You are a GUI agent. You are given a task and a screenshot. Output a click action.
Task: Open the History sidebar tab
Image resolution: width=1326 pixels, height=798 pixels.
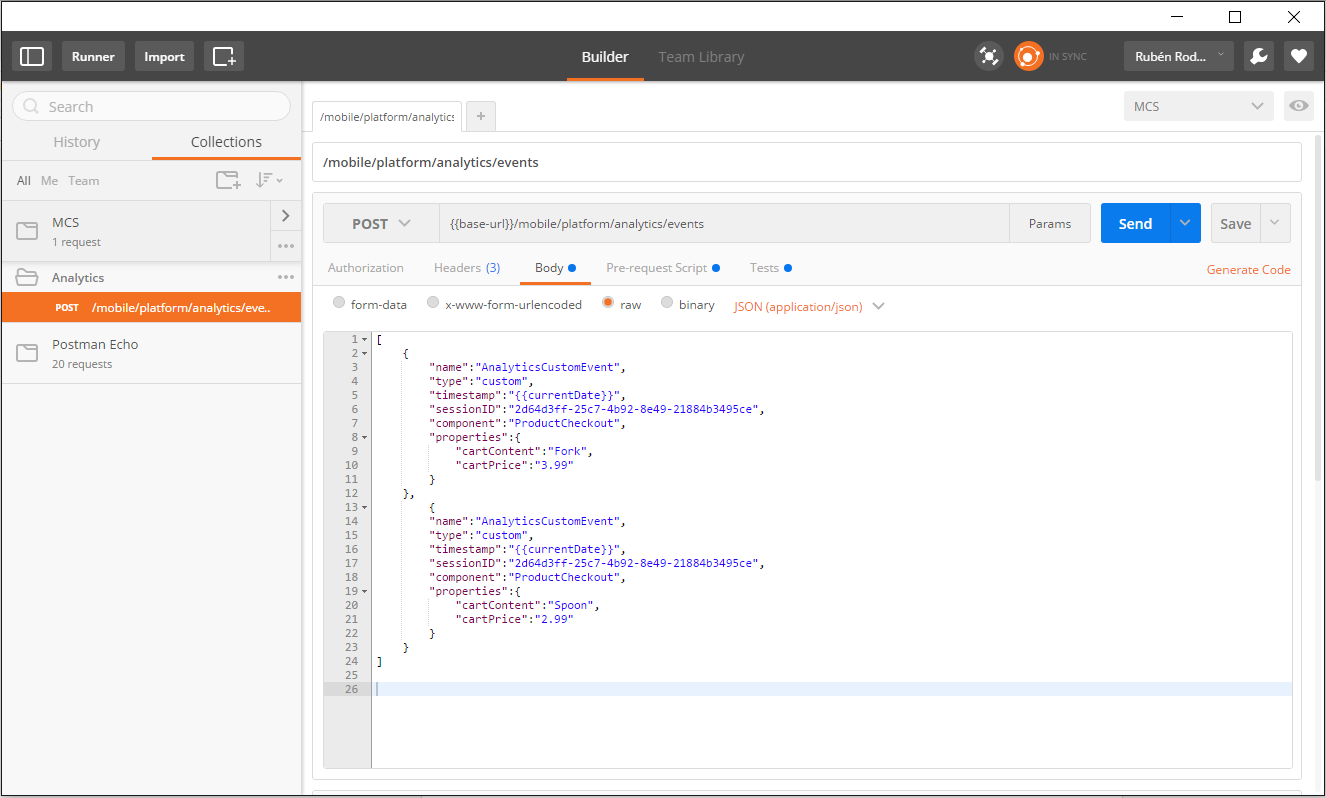[x=77, y=142]
